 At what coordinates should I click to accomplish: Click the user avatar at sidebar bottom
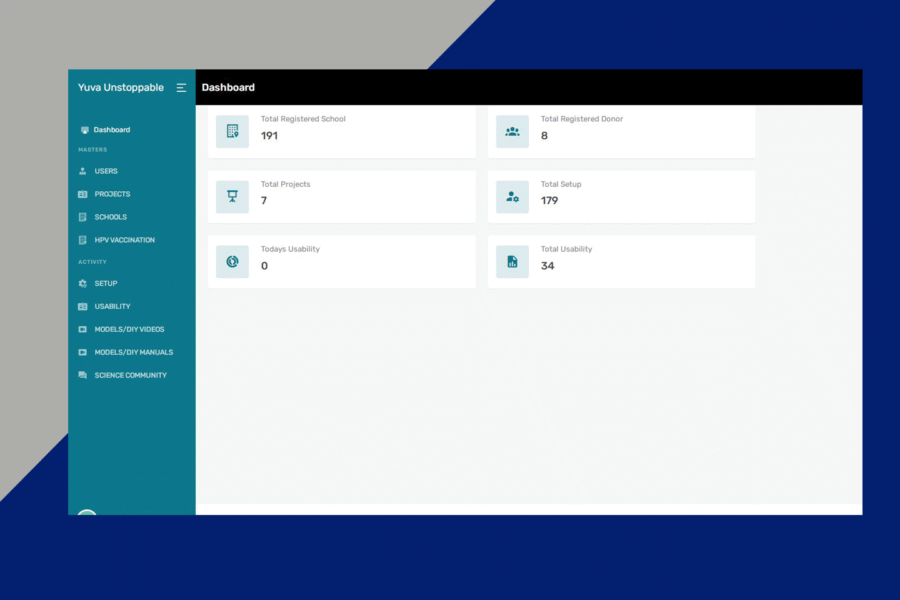pyautogui.click(x=87, y=513)
